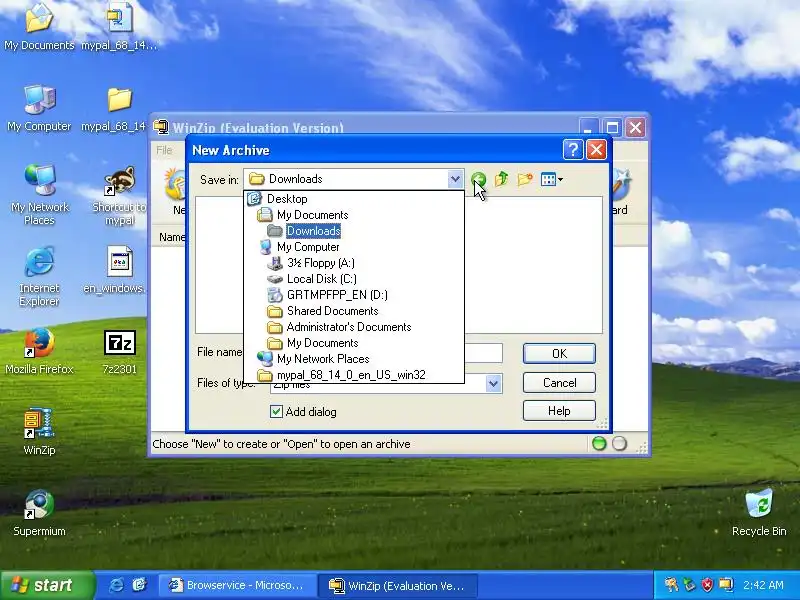The image size is (800, 600).
Task: Click the red security shield tray icon
Action: tap(707, 585)
